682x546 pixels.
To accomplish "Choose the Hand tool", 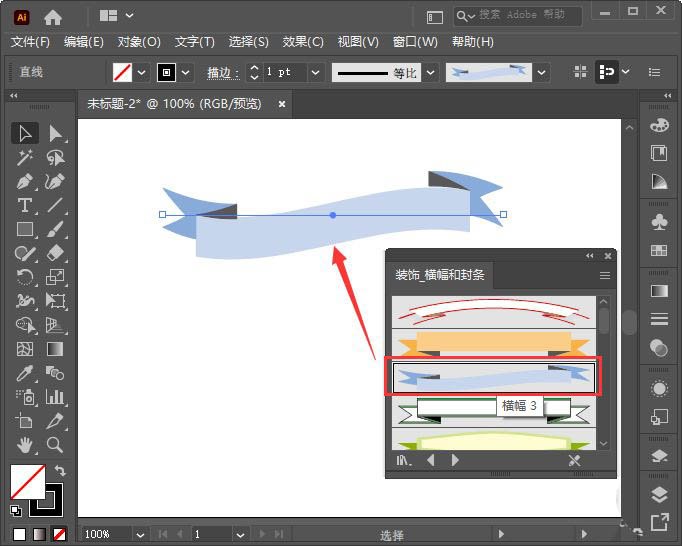I will (x=25, y=445).
